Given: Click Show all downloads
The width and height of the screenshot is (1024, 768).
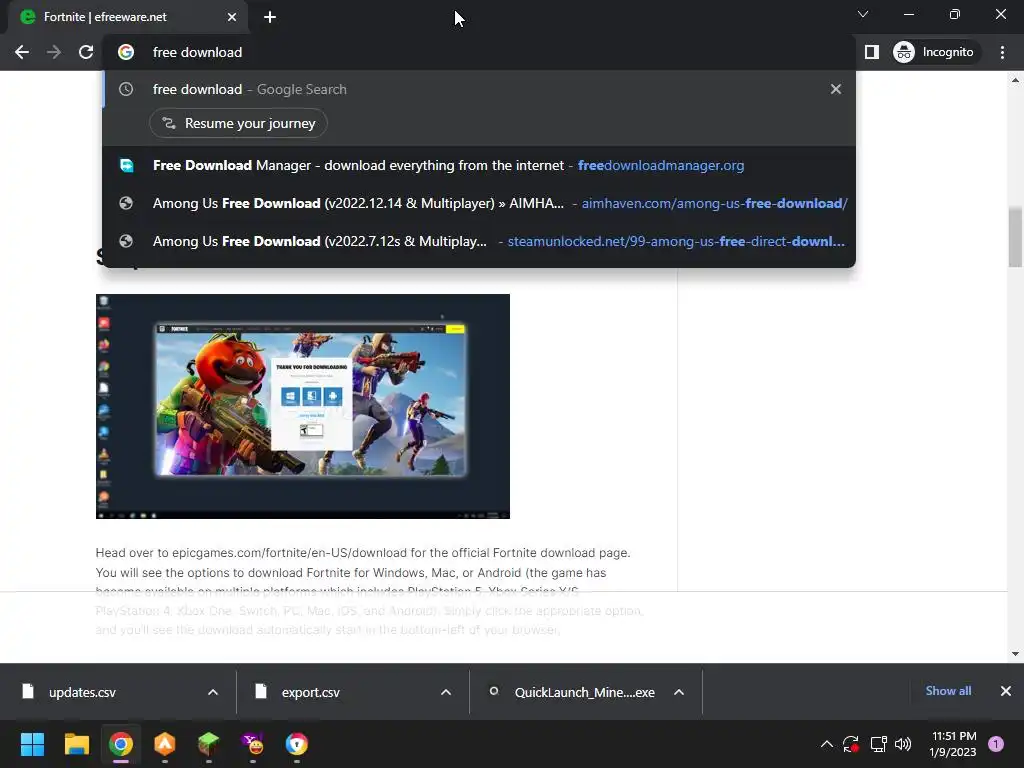Looking at the screenshot, I should (x=948, y=691).
